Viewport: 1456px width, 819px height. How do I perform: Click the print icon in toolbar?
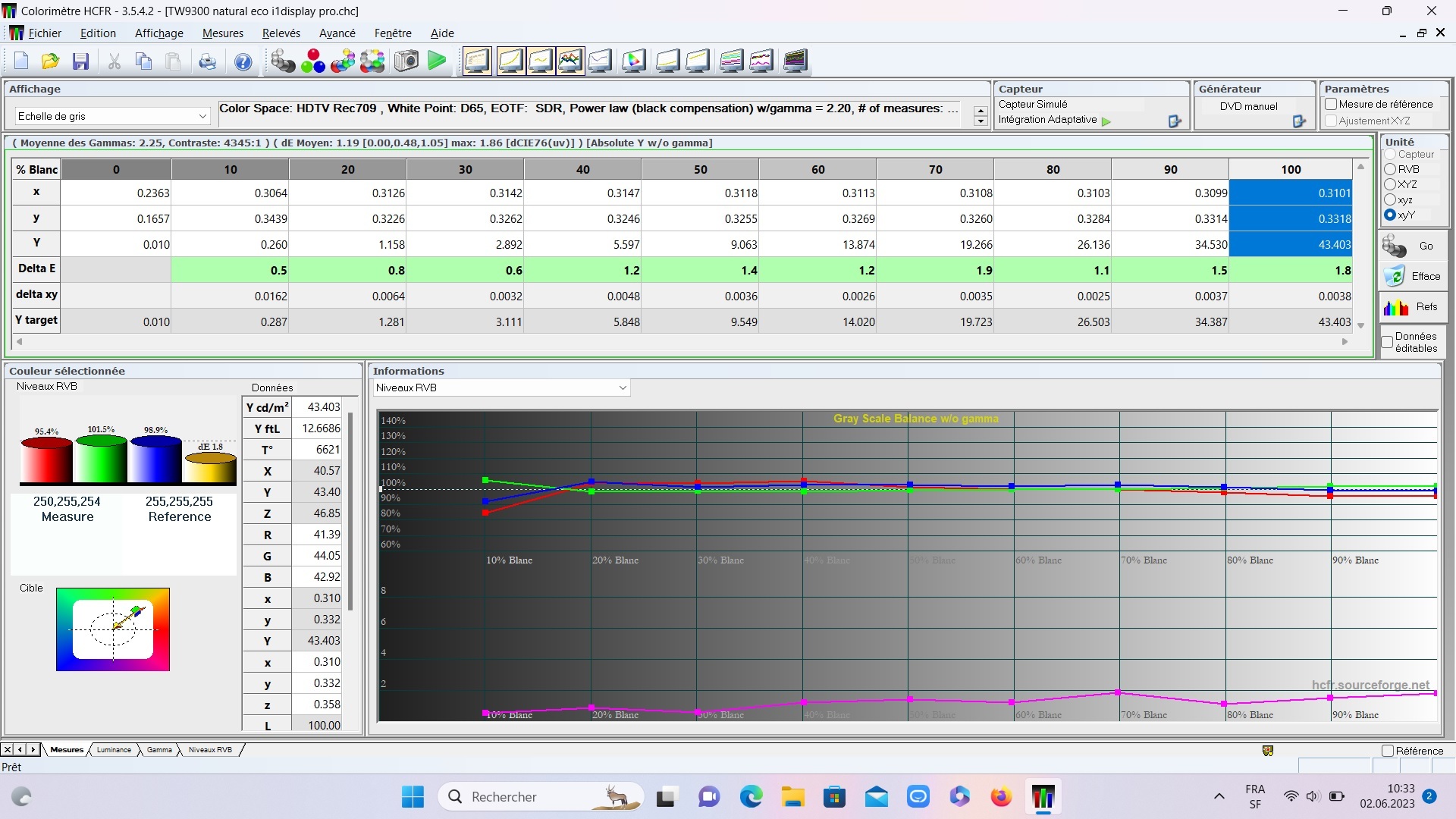pos(207,61)
